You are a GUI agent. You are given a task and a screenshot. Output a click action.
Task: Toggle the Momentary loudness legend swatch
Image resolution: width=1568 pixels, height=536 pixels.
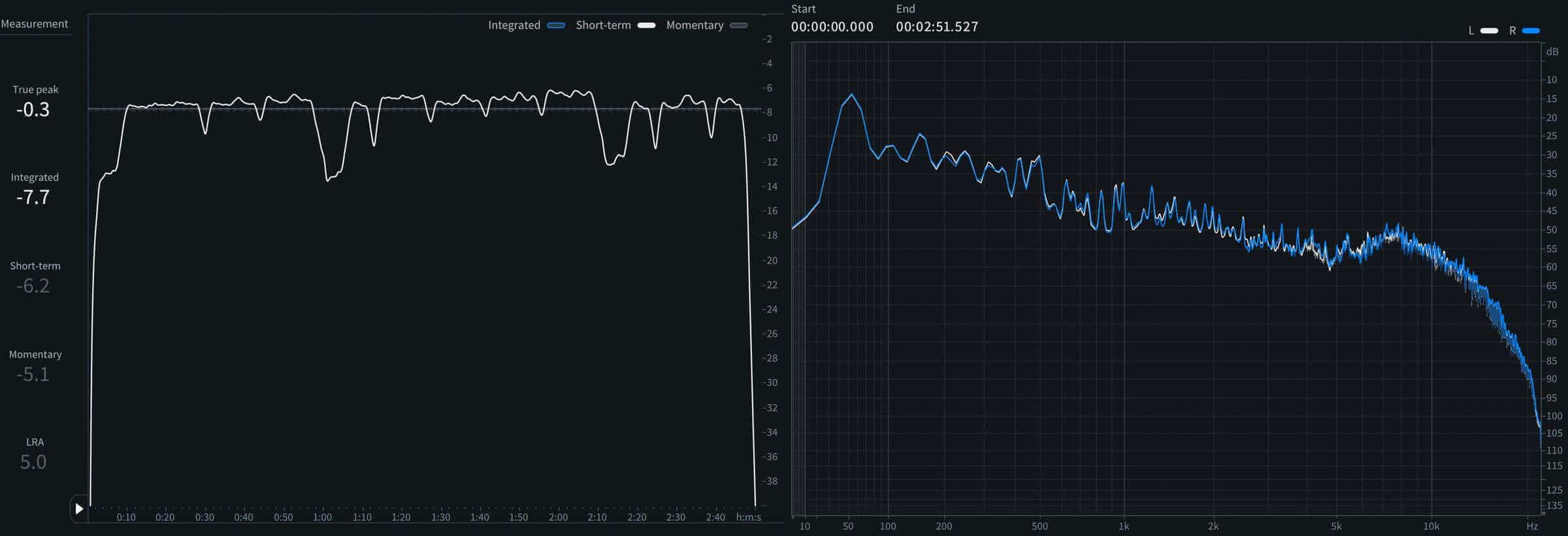point(738,25)
